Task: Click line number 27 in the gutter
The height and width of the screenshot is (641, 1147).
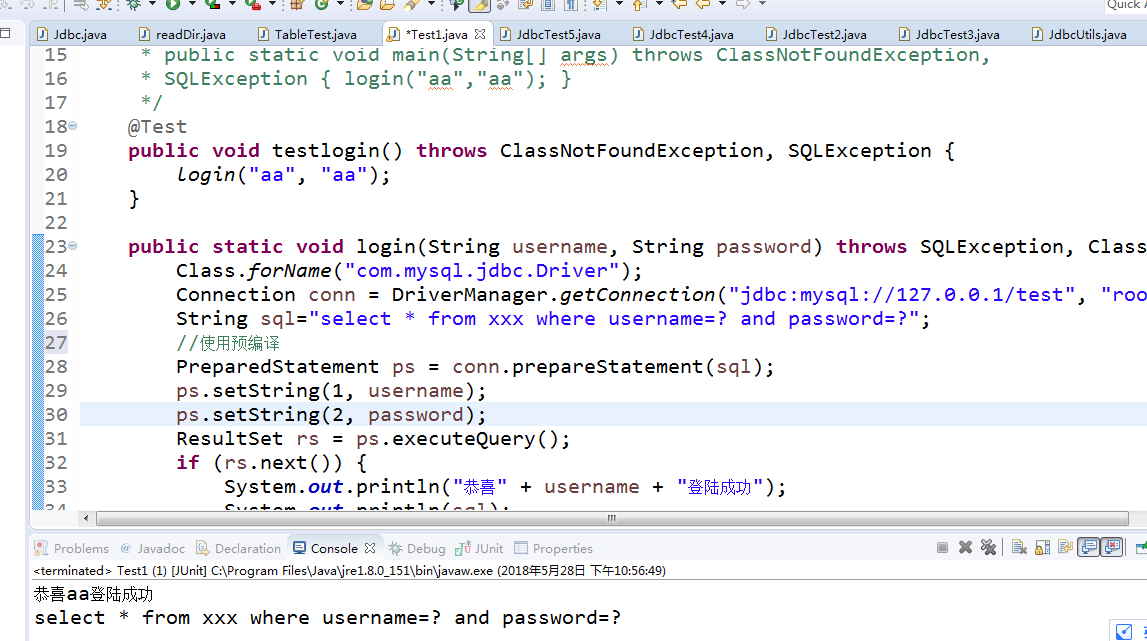Action: pyautogui.click(x=56, y=342)
